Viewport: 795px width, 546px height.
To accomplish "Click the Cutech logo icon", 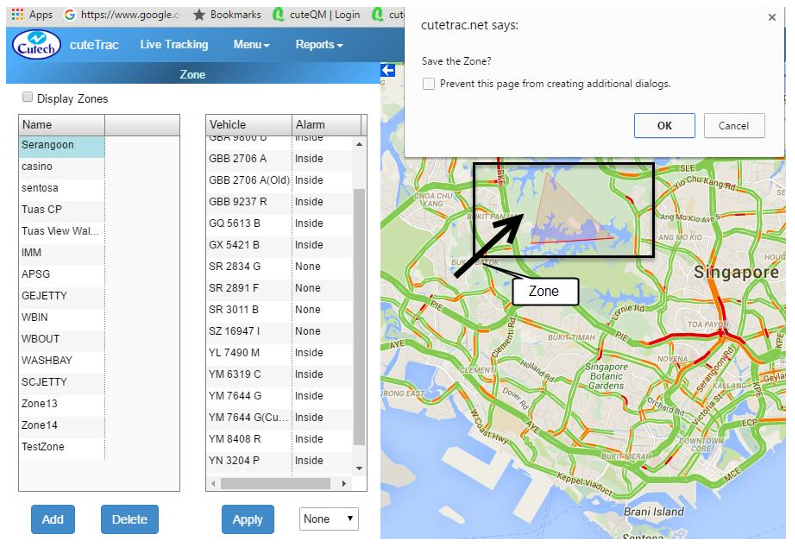I will coord(36,45).
